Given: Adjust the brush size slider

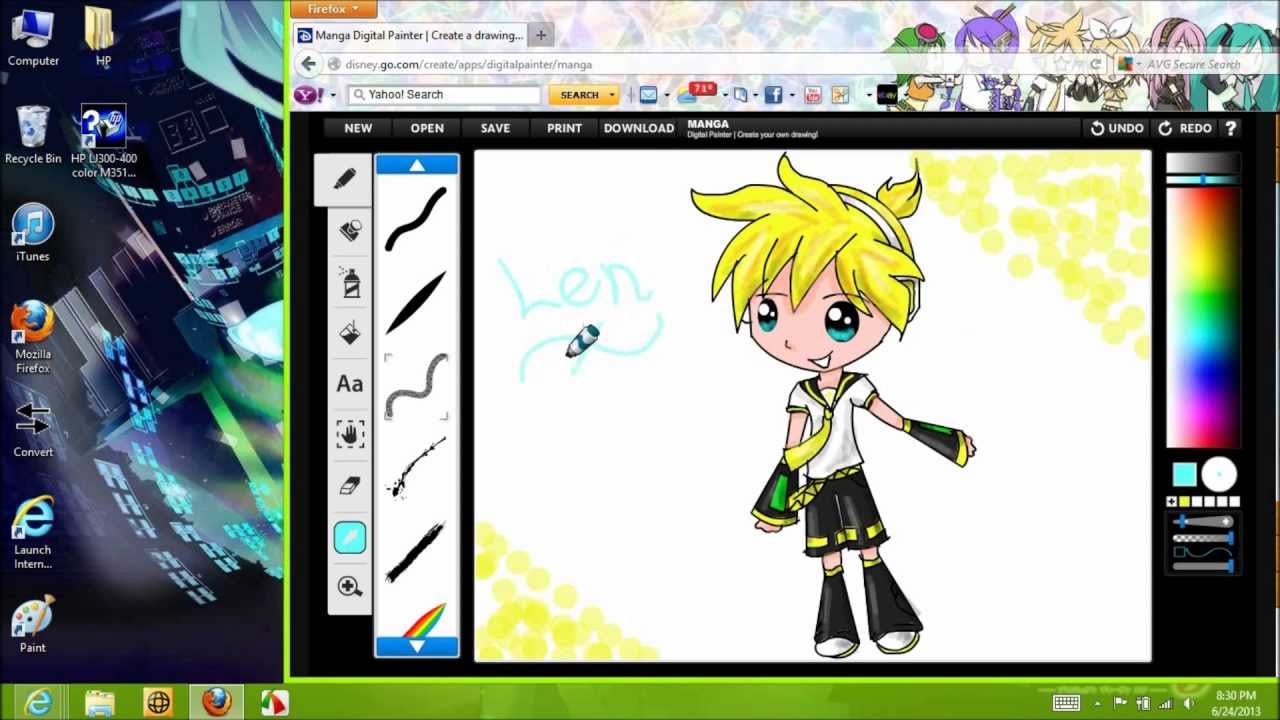Looking at the screenshot, I should coord(1203,523).
